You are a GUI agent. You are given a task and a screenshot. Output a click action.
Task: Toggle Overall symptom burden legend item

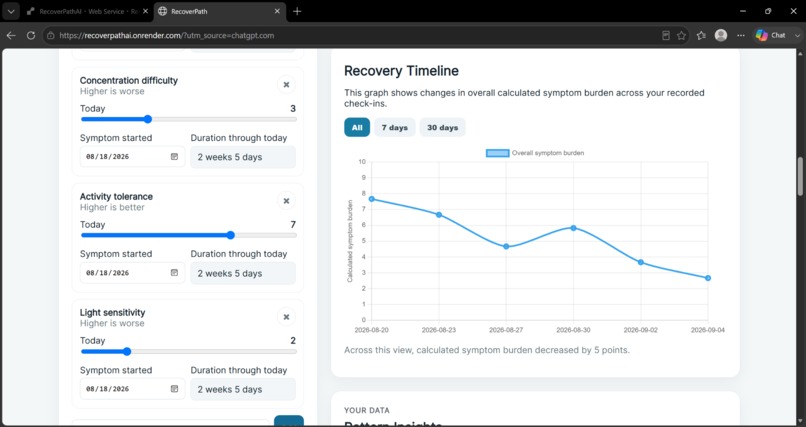coord(535,153)
